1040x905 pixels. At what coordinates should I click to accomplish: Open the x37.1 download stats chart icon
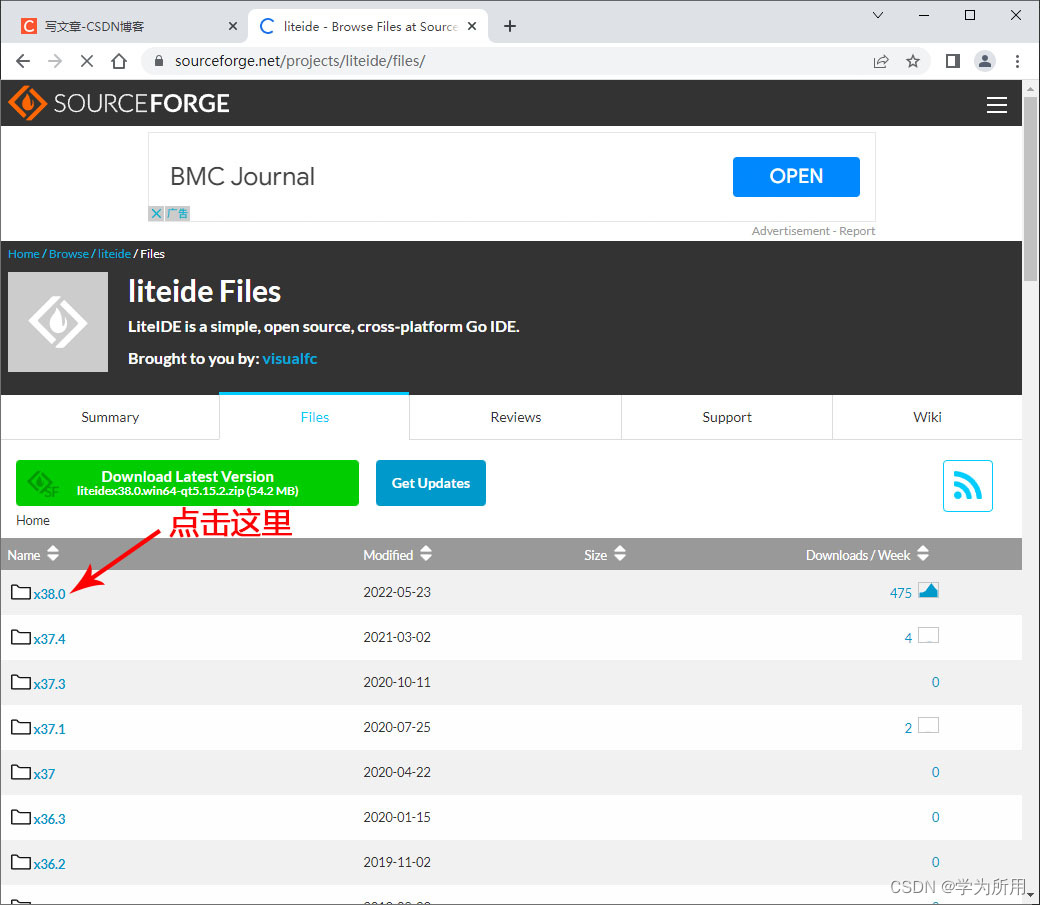coord(928,725)
